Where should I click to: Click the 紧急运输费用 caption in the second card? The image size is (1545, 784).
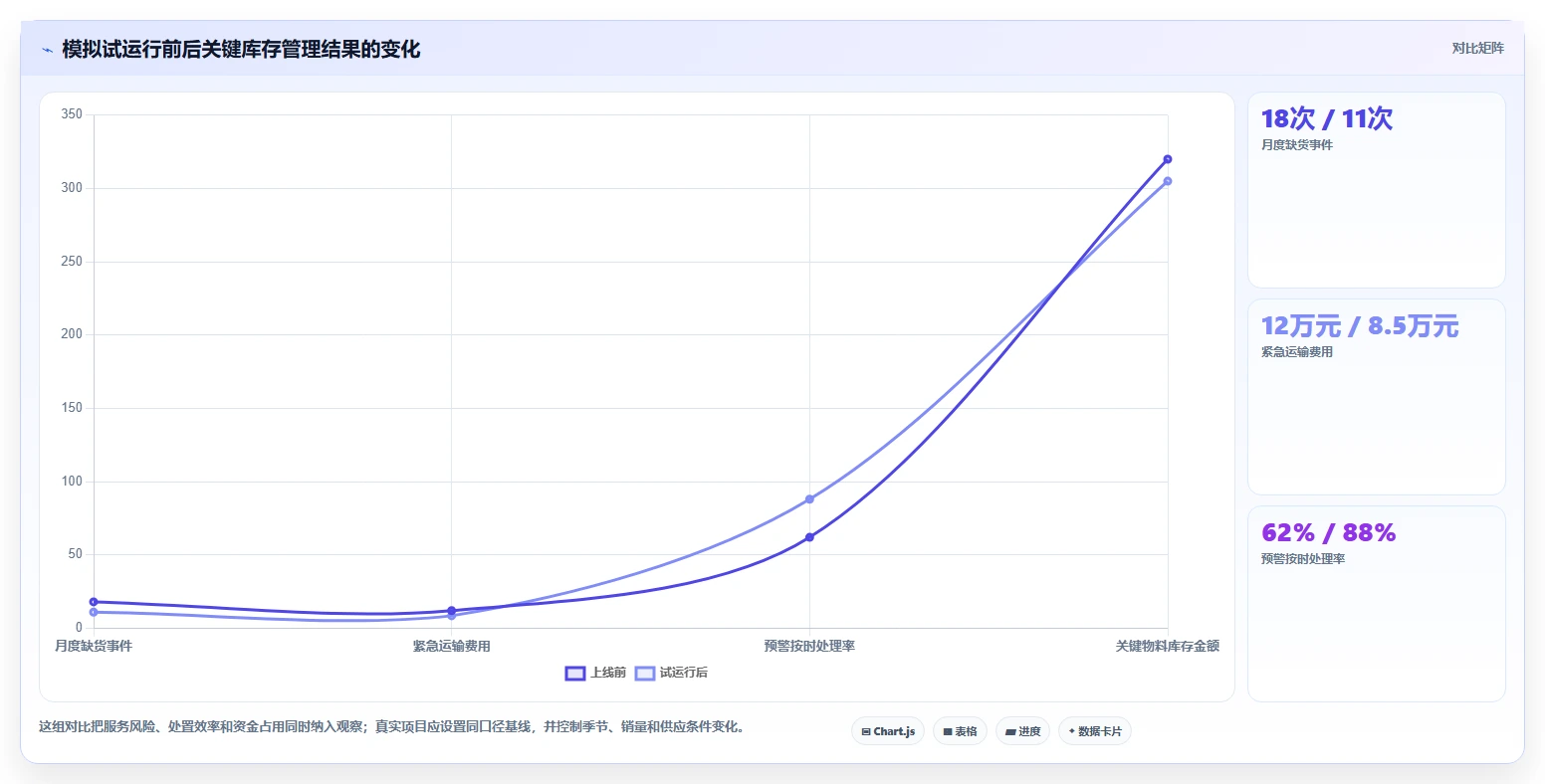click(1296, 352)
